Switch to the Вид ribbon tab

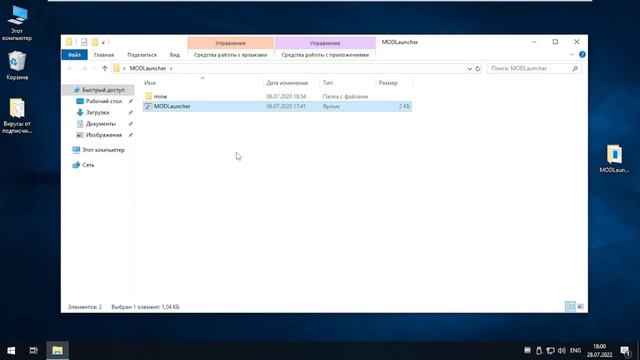coord(175,55)
